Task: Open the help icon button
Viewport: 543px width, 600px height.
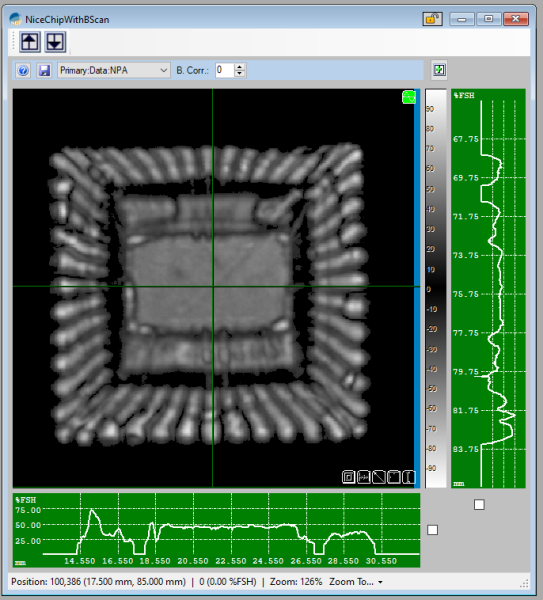Action: (x=23, y=70)
